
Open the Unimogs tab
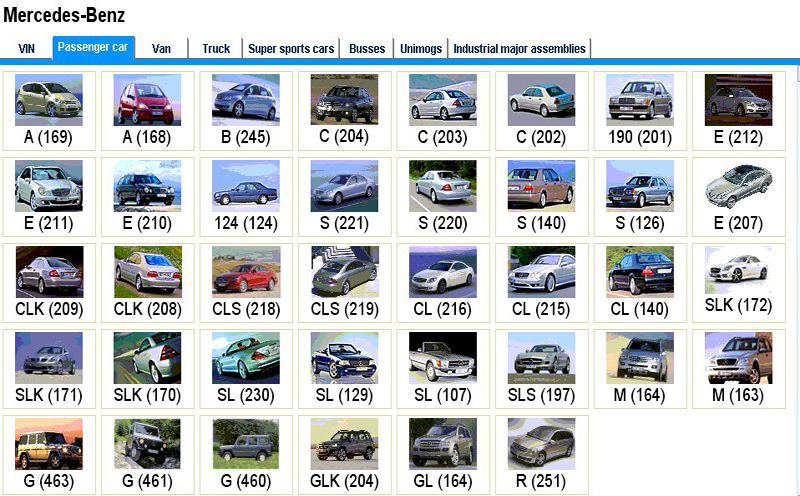tap(421, 48)
